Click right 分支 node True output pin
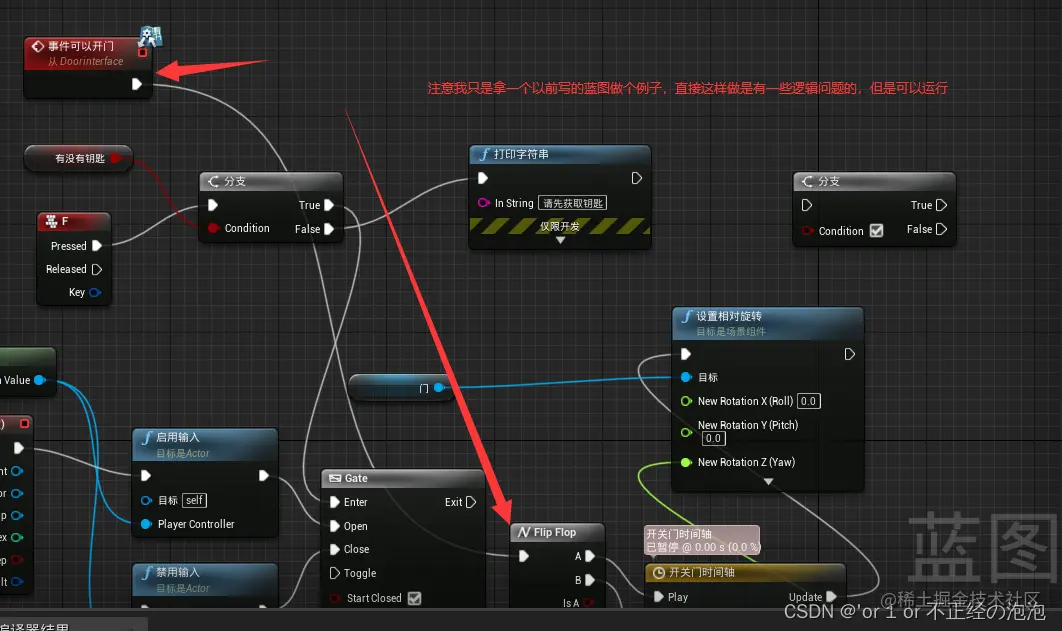The height and width of the screenshot is (631, 1062). point(941,205)
